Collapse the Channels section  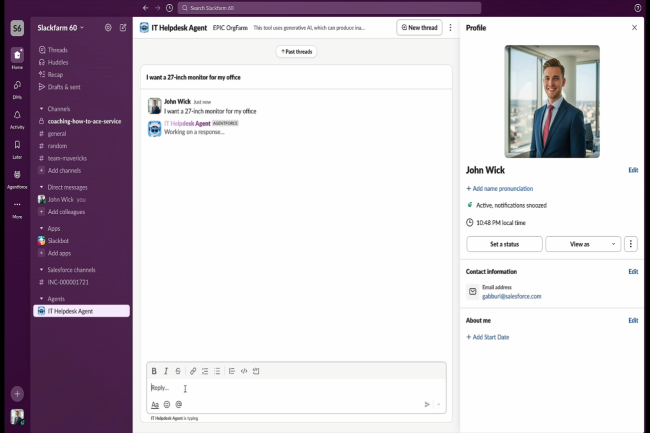click(x=41, y=109)
